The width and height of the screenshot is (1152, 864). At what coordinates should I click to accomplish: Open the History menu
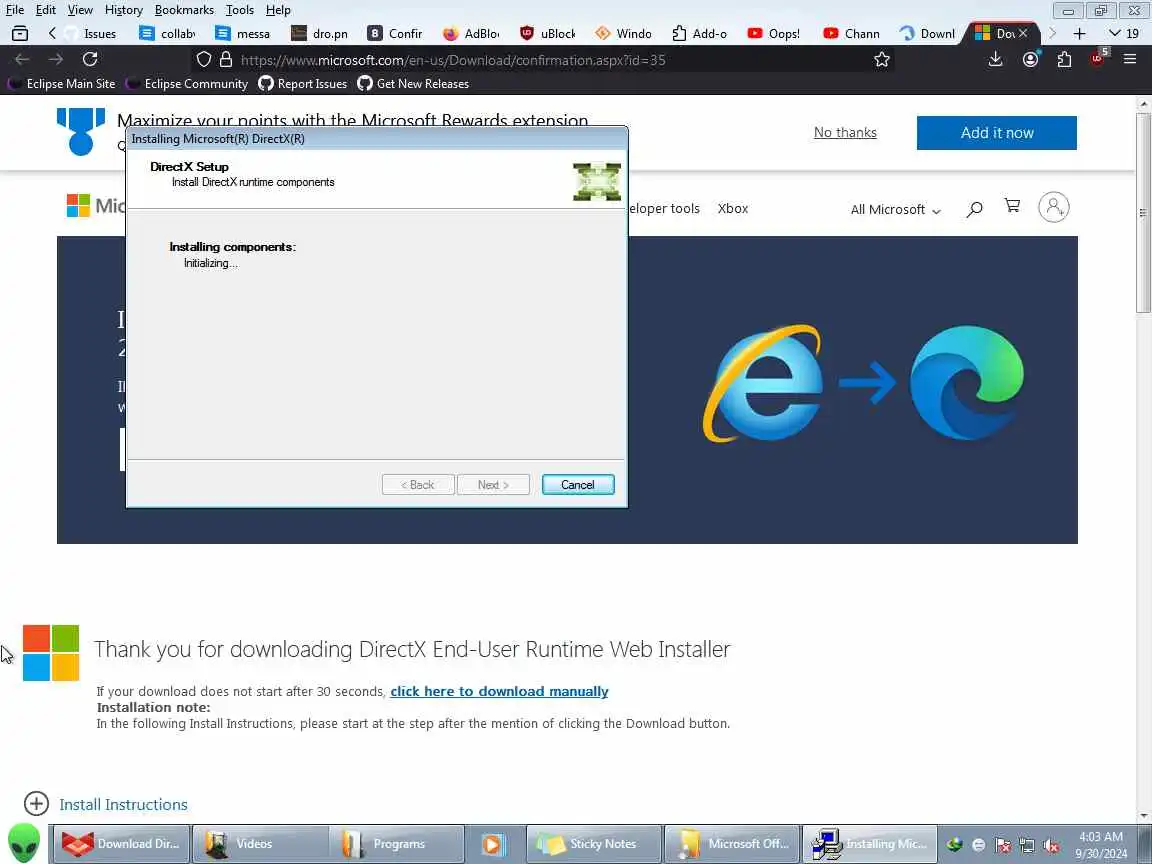[123, 10]
